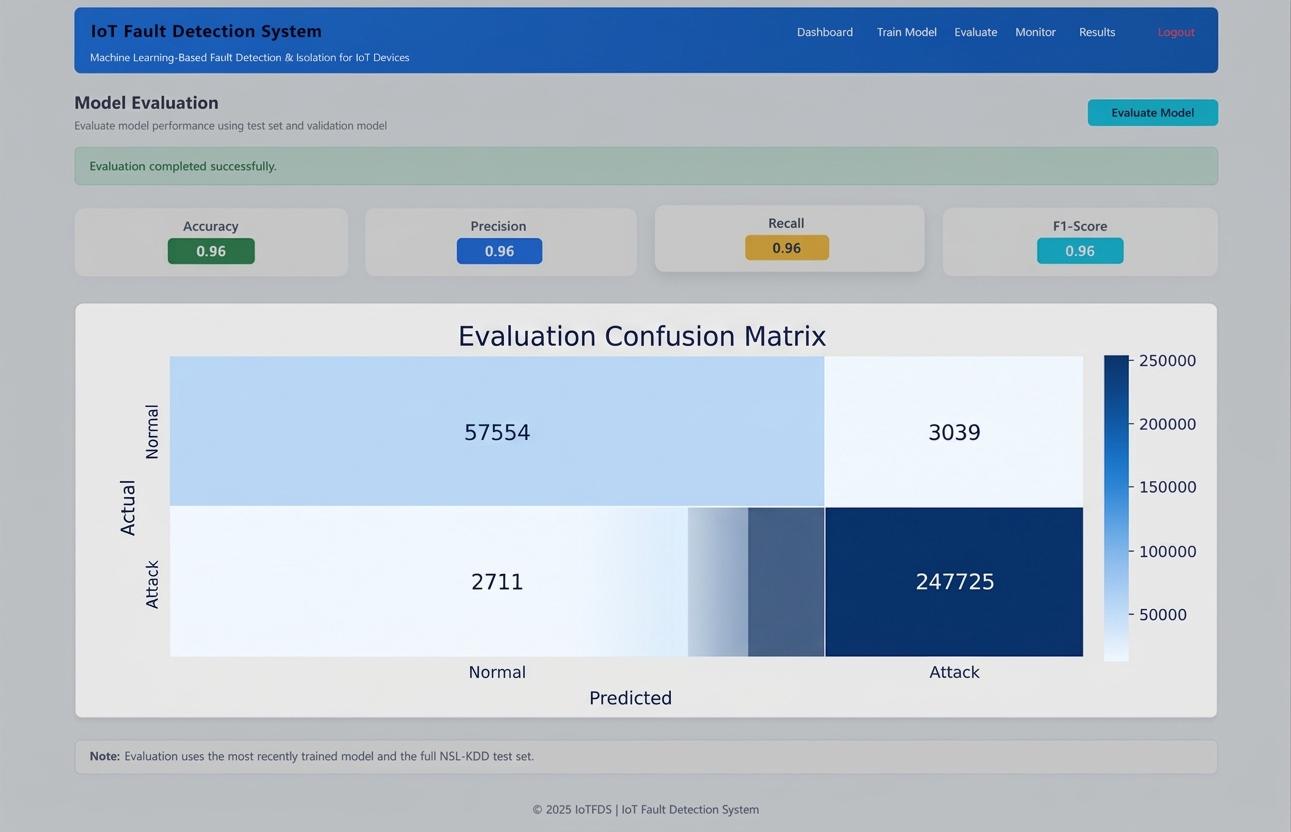1291x832 pixels.
Task: Click the 250000 color bar tick label
Action: 1167,361
